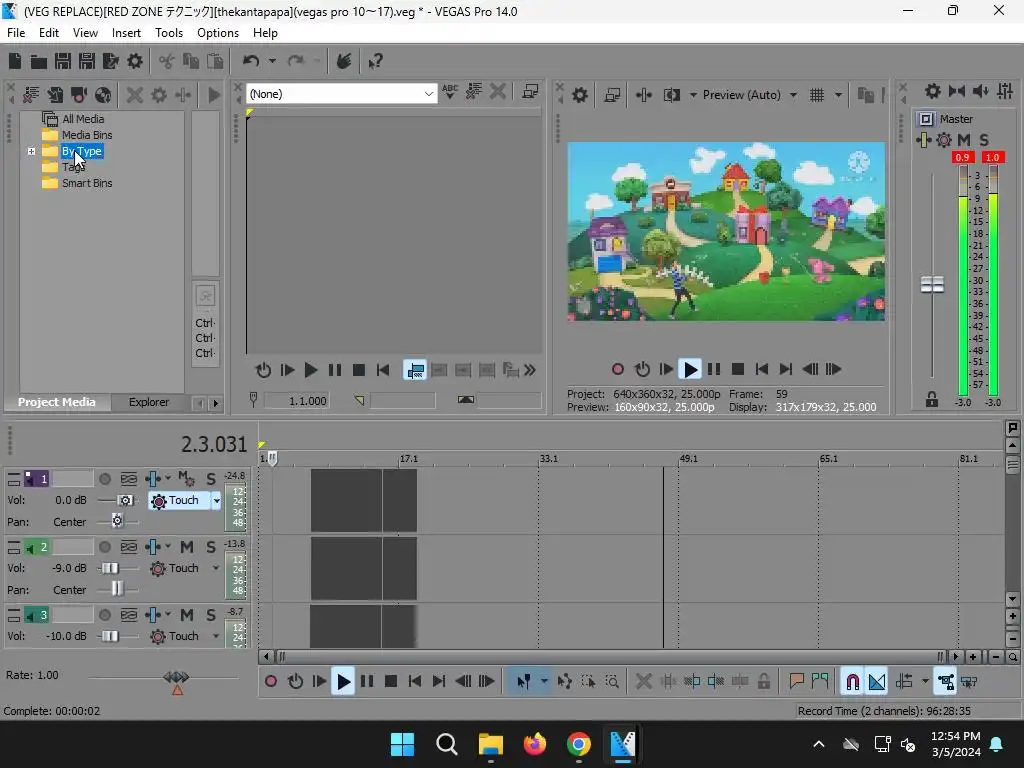Toggle automatic crossfades icon
Image resolution: width=1024 pixels, height=768 pixels.
coord(877,682)
